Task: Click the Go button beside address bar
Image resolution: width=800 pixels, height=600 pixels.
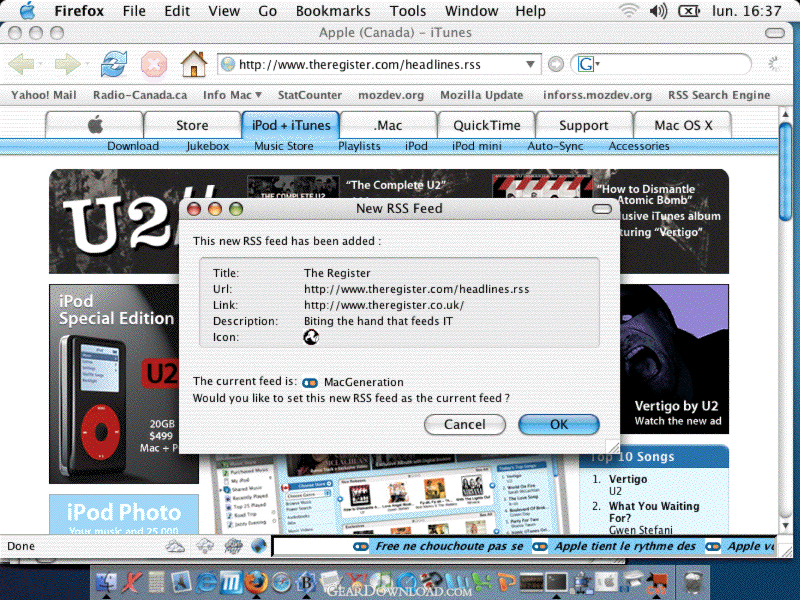Action: [556, 64]
